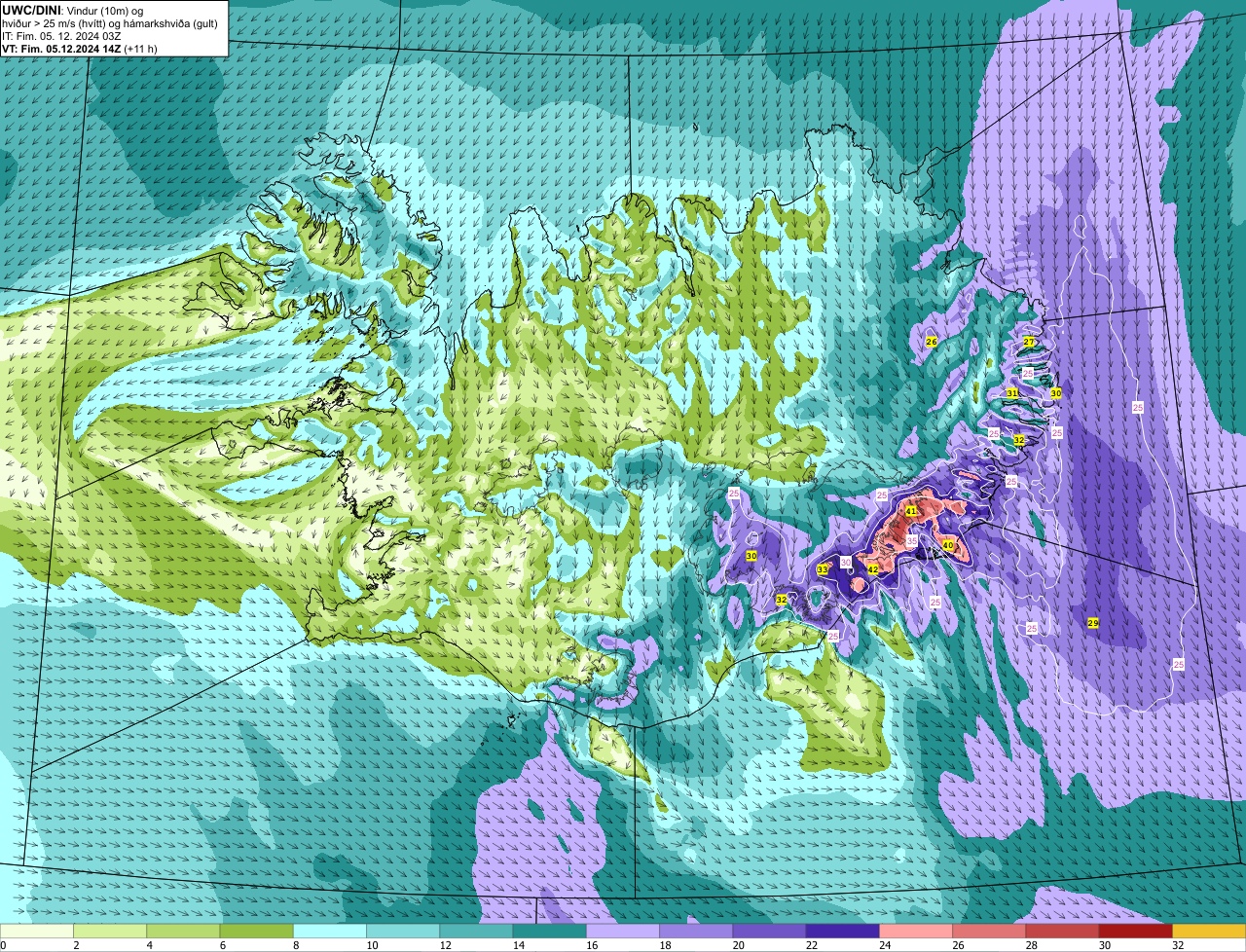1246x952 pixels.
Task: Click the yellow 31 gust label
Action: [1011, 393]
